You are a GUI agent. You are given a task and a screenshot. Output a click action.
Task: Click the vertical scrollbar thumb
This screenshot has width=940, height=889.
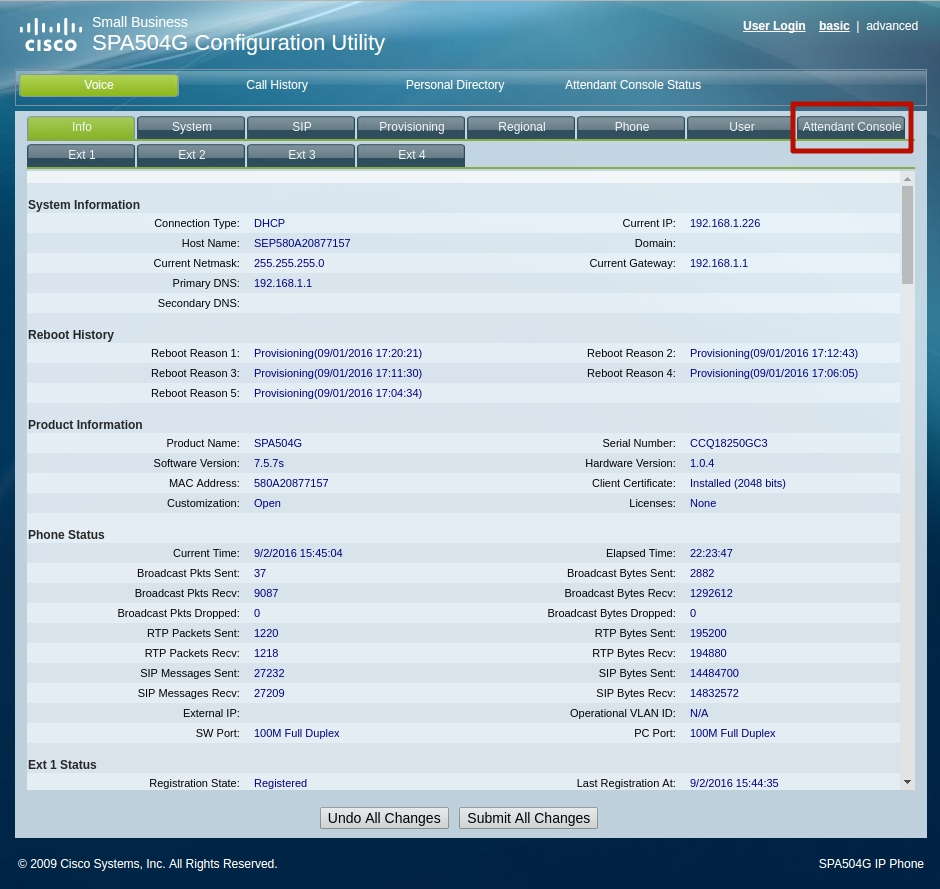tap(908, 234)
